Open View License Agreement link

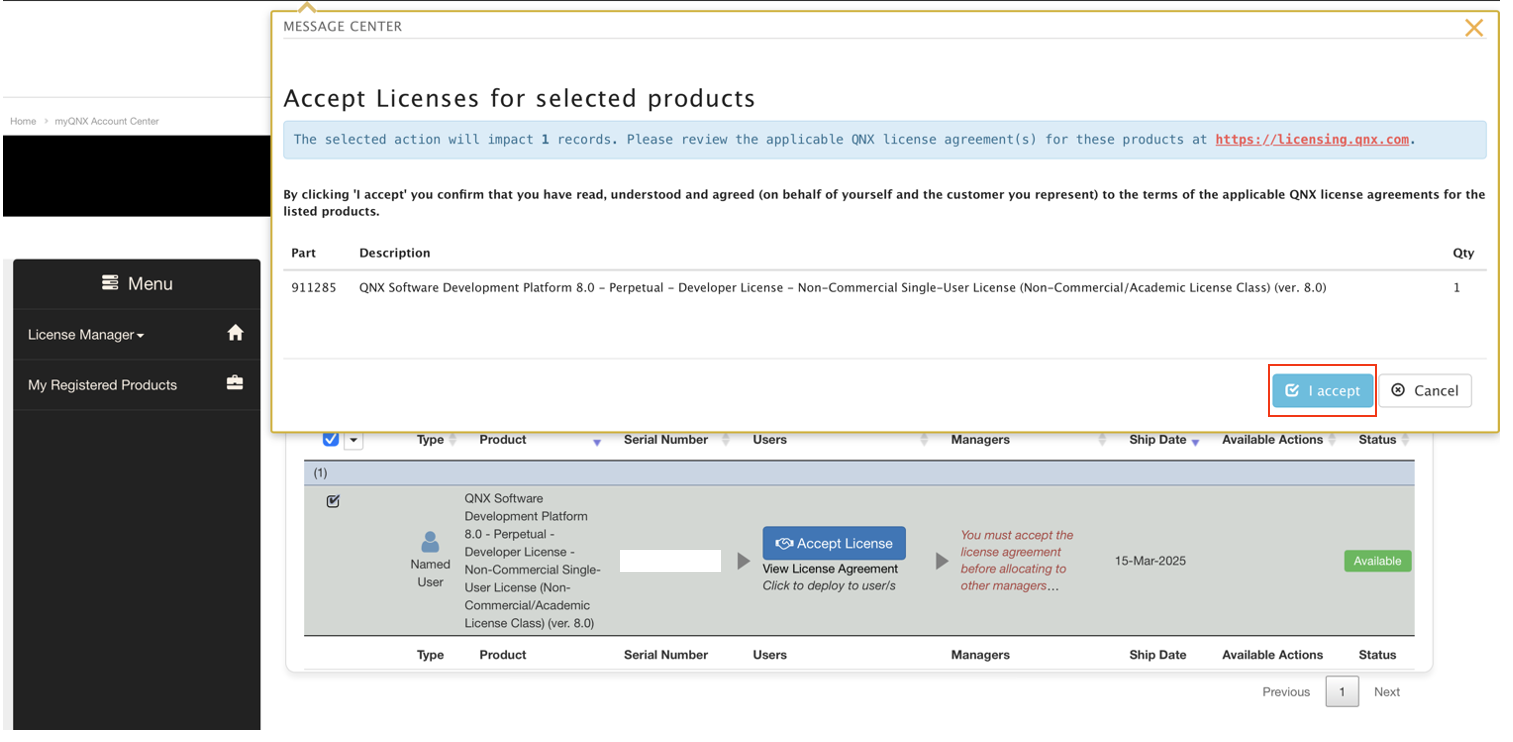tap(830, 569)
